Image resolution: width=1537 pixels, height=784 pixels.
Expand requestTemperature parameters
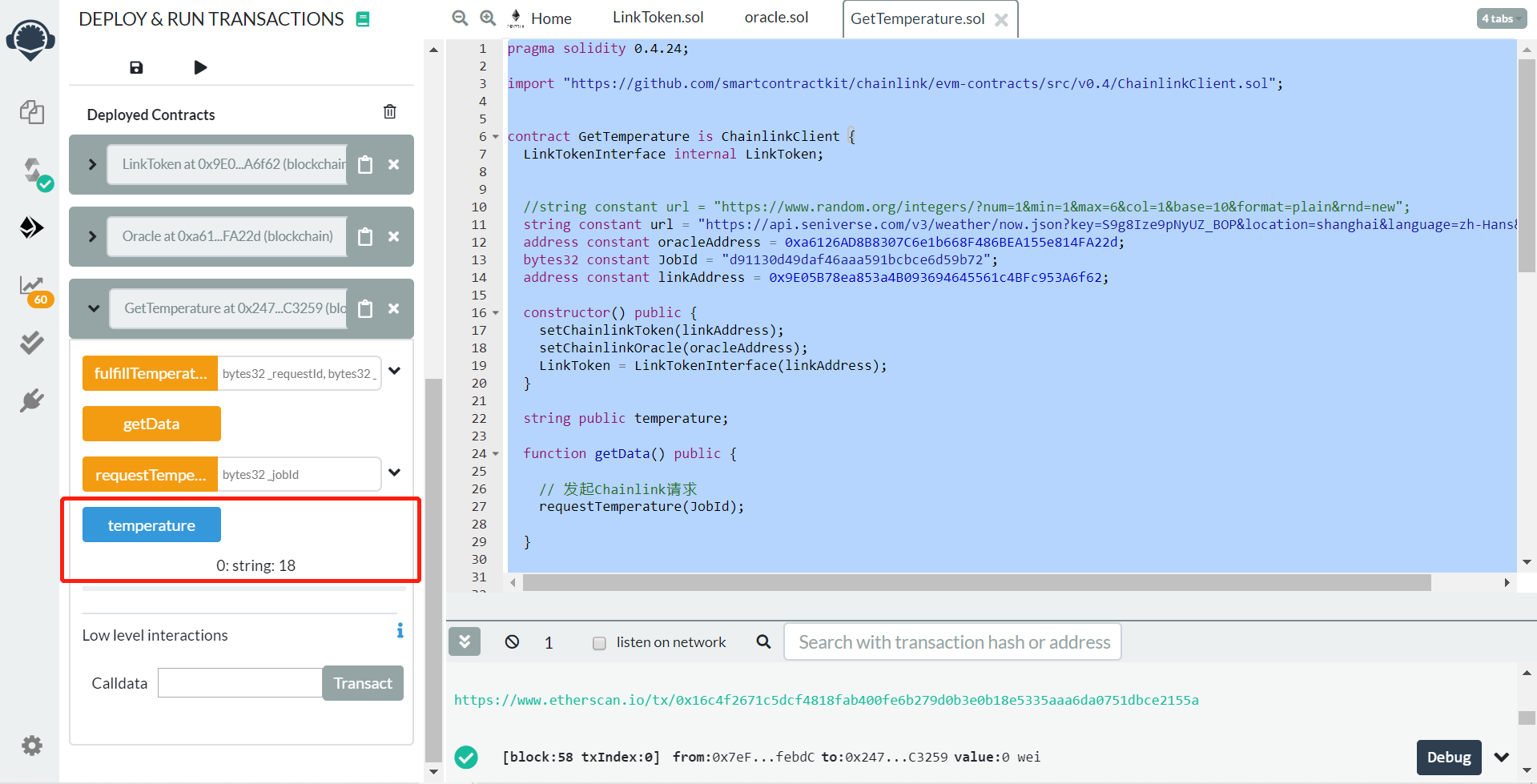point(394,472)
